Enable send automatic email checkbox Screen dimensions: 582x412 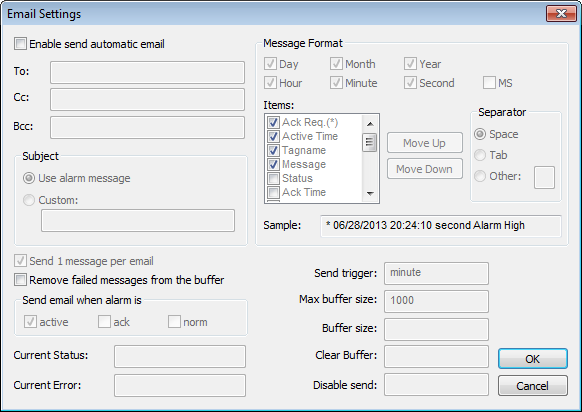[20, 44]
